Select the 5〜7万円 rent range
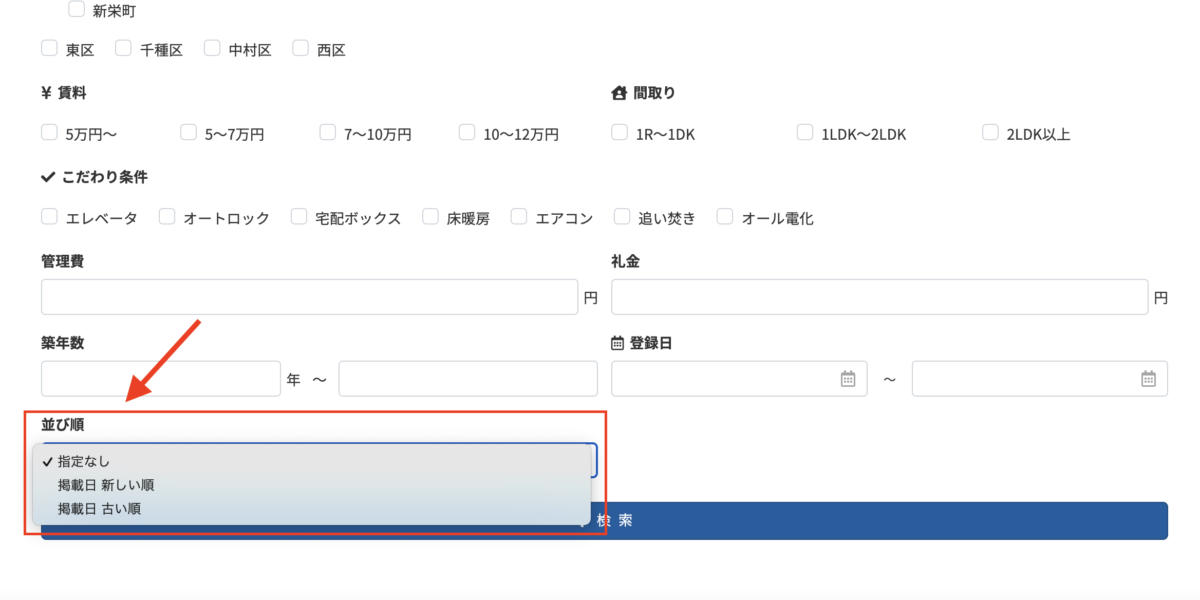The image size is (1200, 600). (x=188, y=131)
